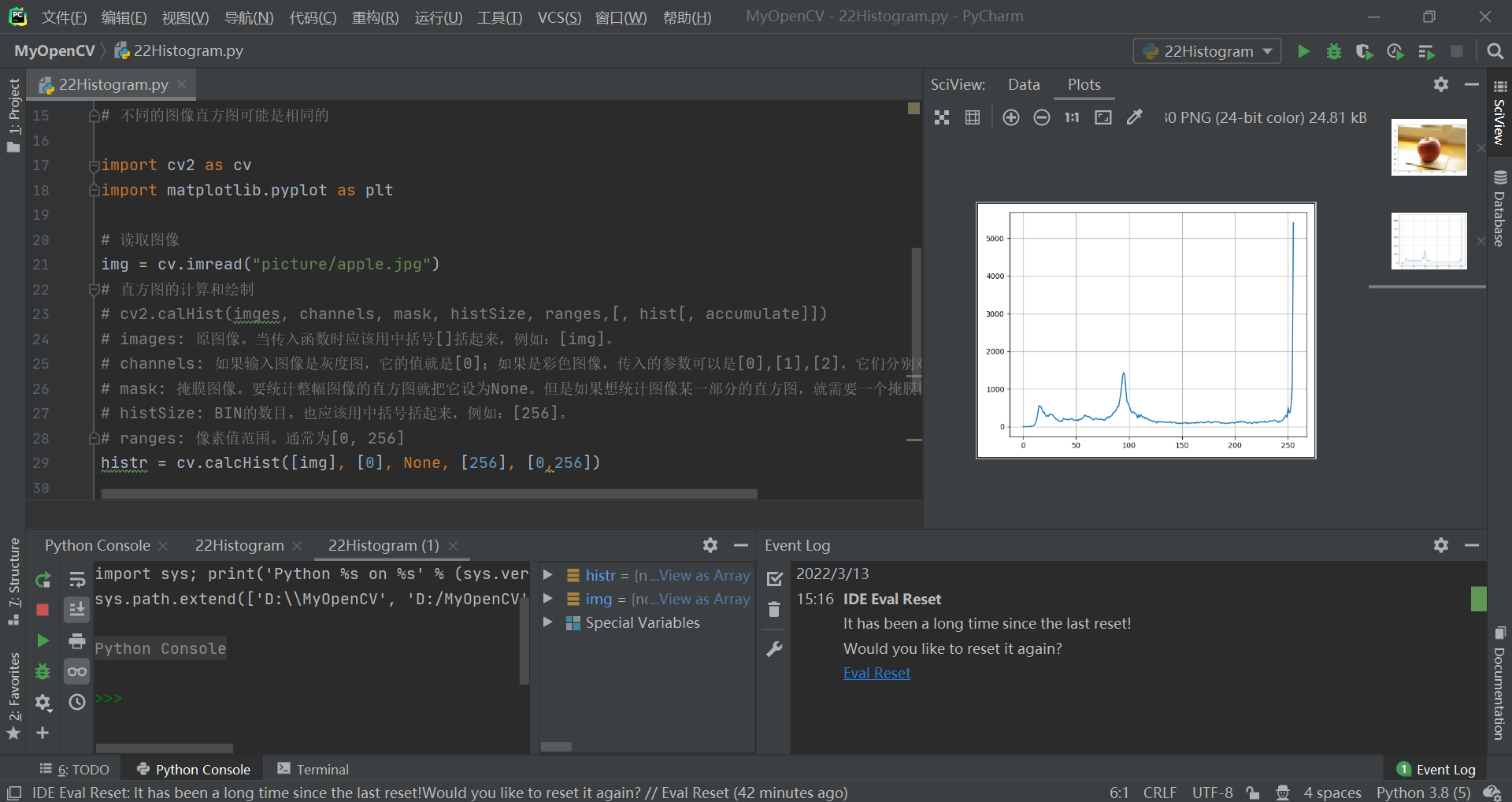The image size is (1512, 802).
Task: Open the debugger for 22Histogram
Action: (x=1333, y=50)
